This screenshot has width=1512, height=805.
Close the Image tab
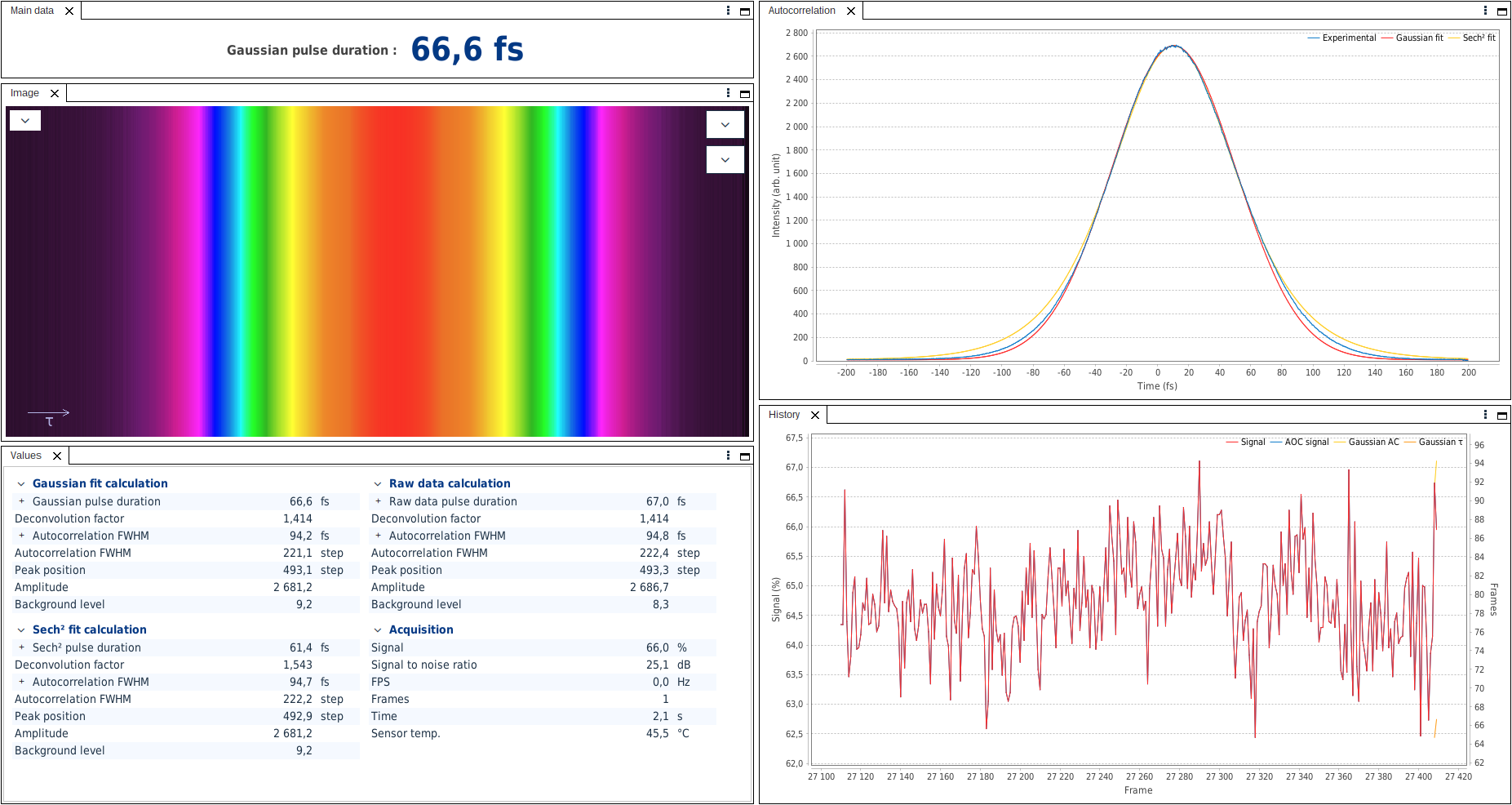(55, 94)
